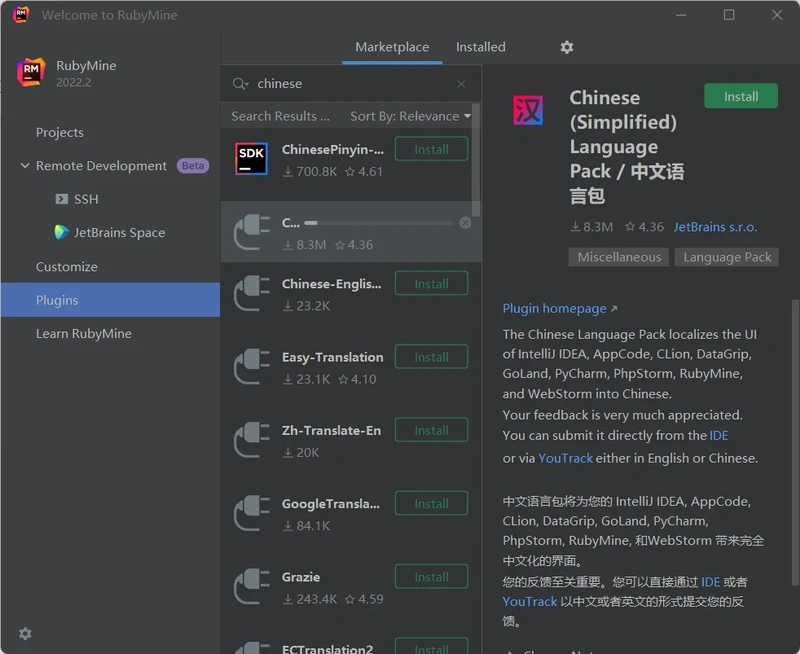Open plugin settings via the gear icon
The width and height of the screenshot is (800, 654).
point(567,47)
